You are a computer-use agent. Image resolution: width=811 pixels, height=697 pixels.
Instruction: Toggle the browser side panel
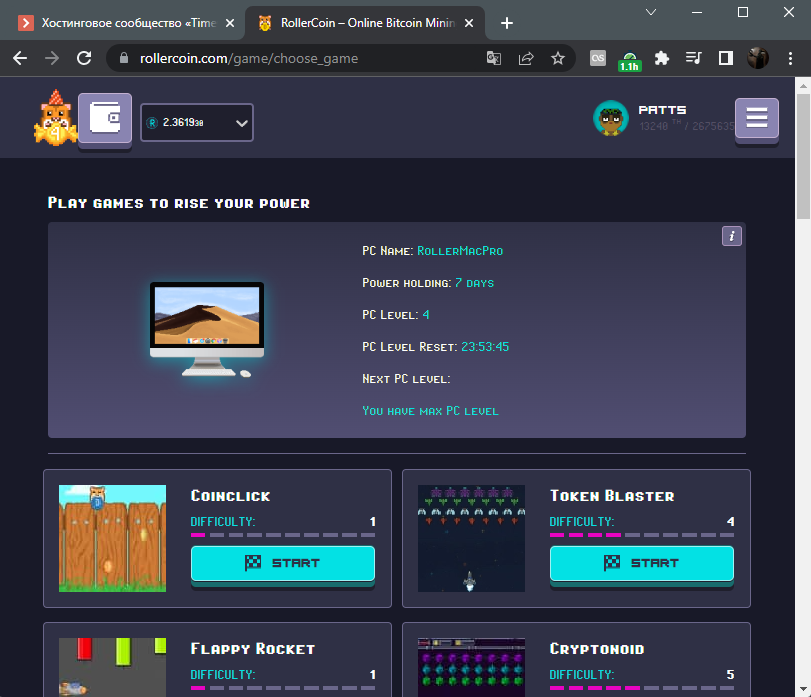725,58
